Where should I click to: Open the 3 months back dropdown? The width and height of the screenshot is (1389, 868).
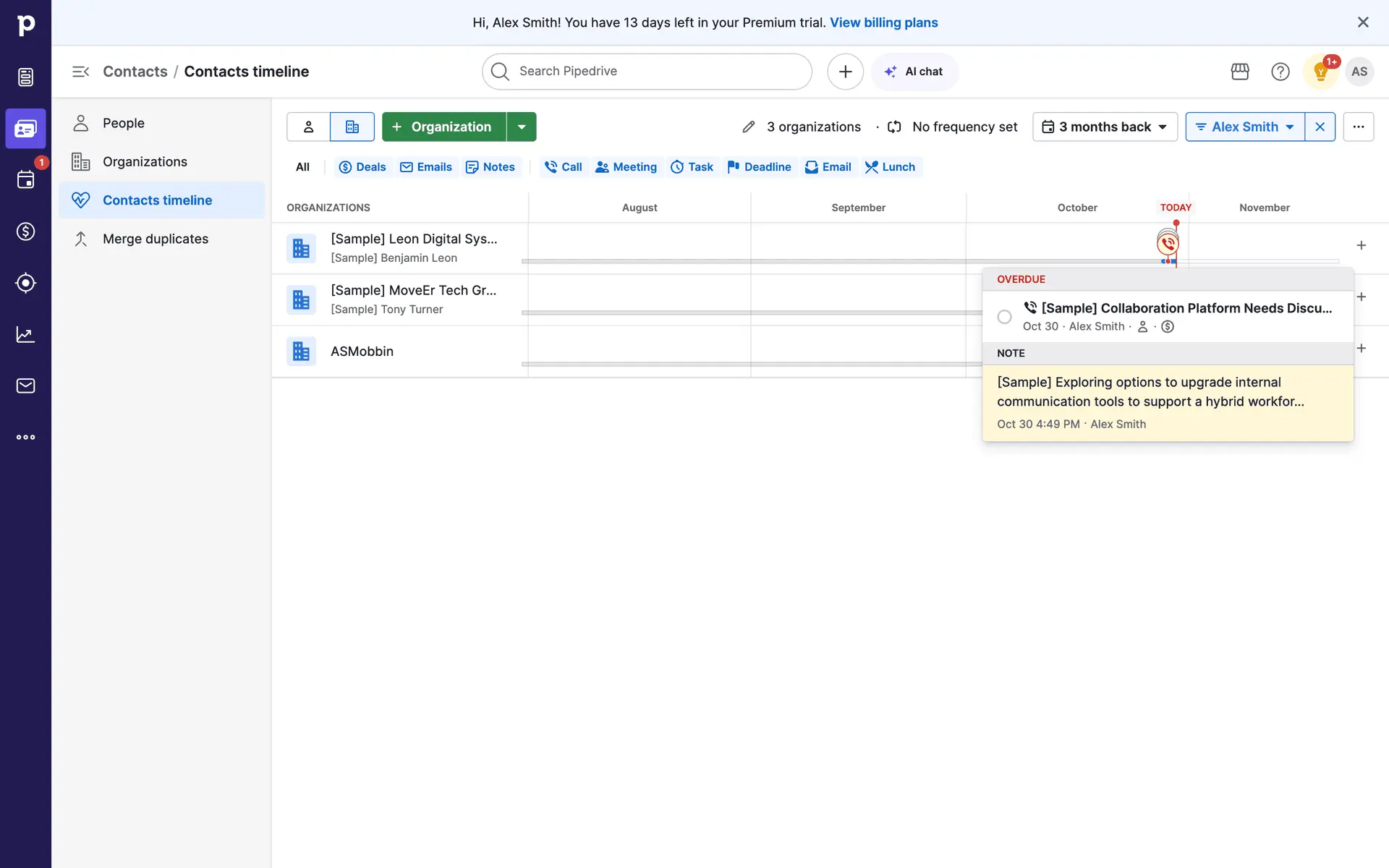coord(1105,127)
